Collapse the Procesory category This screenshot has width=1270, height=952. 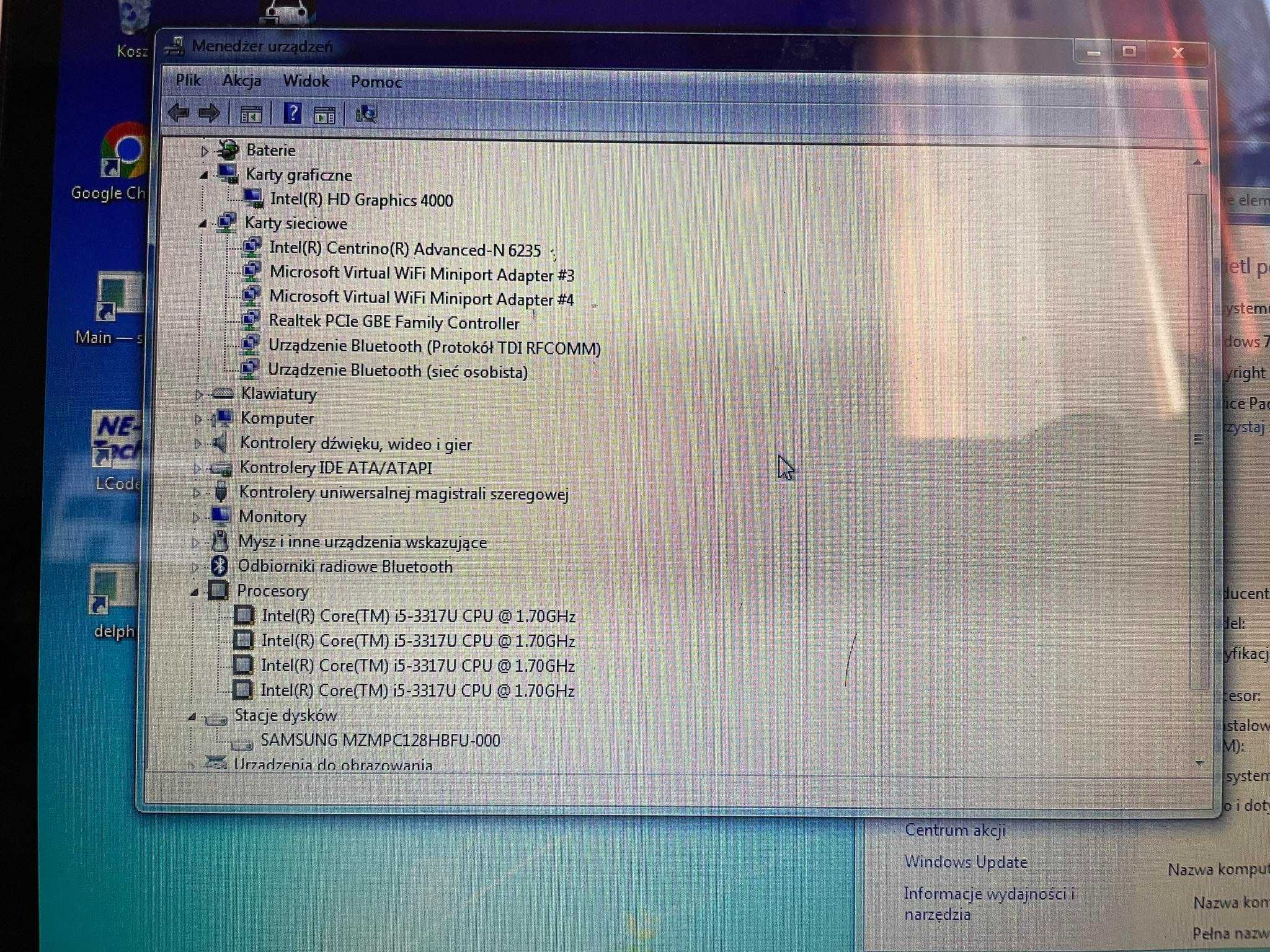pos(194,593)
